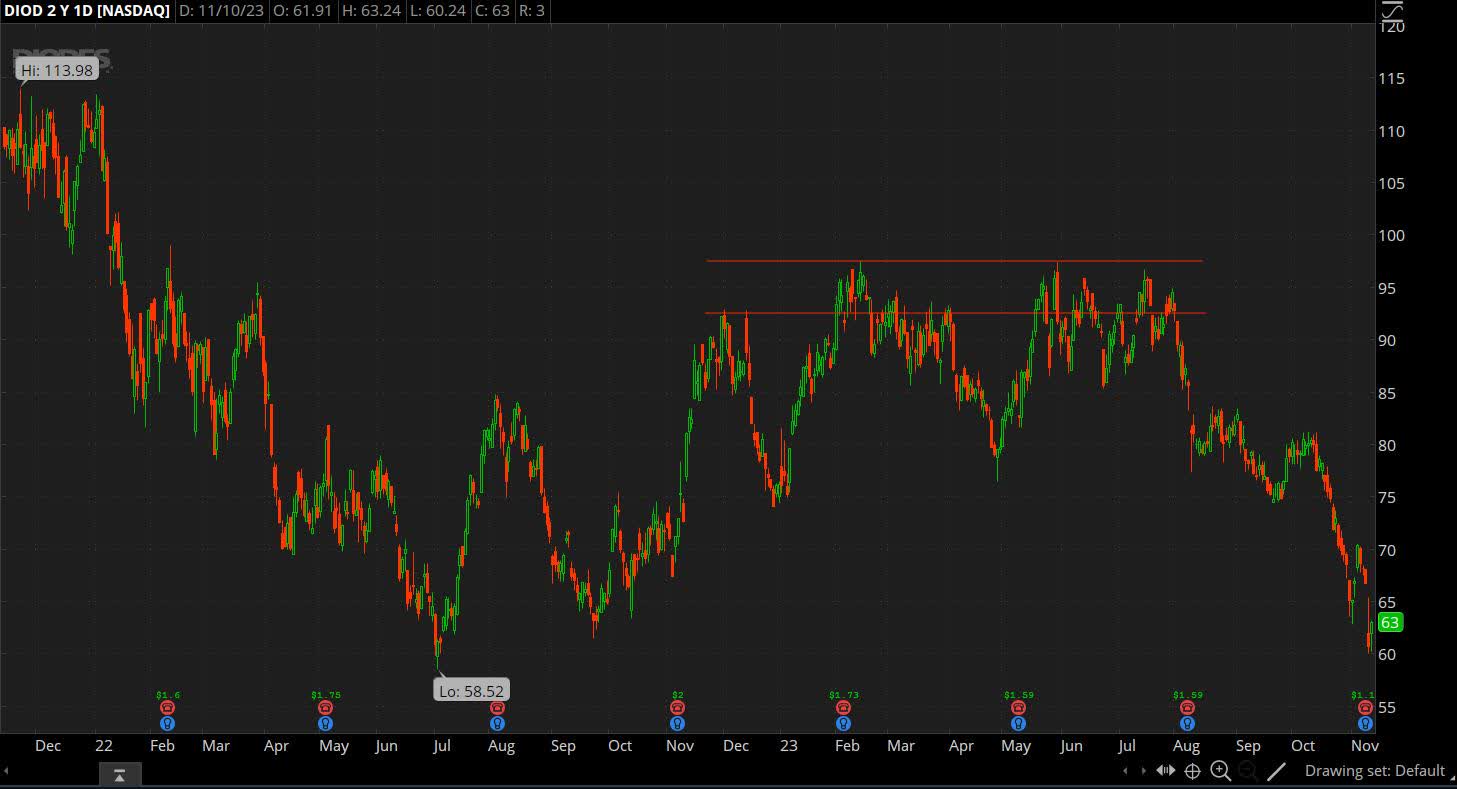1457x789 pixels.
Task: Activate the horizontal pan tool icon
Action: [1165, 771]
